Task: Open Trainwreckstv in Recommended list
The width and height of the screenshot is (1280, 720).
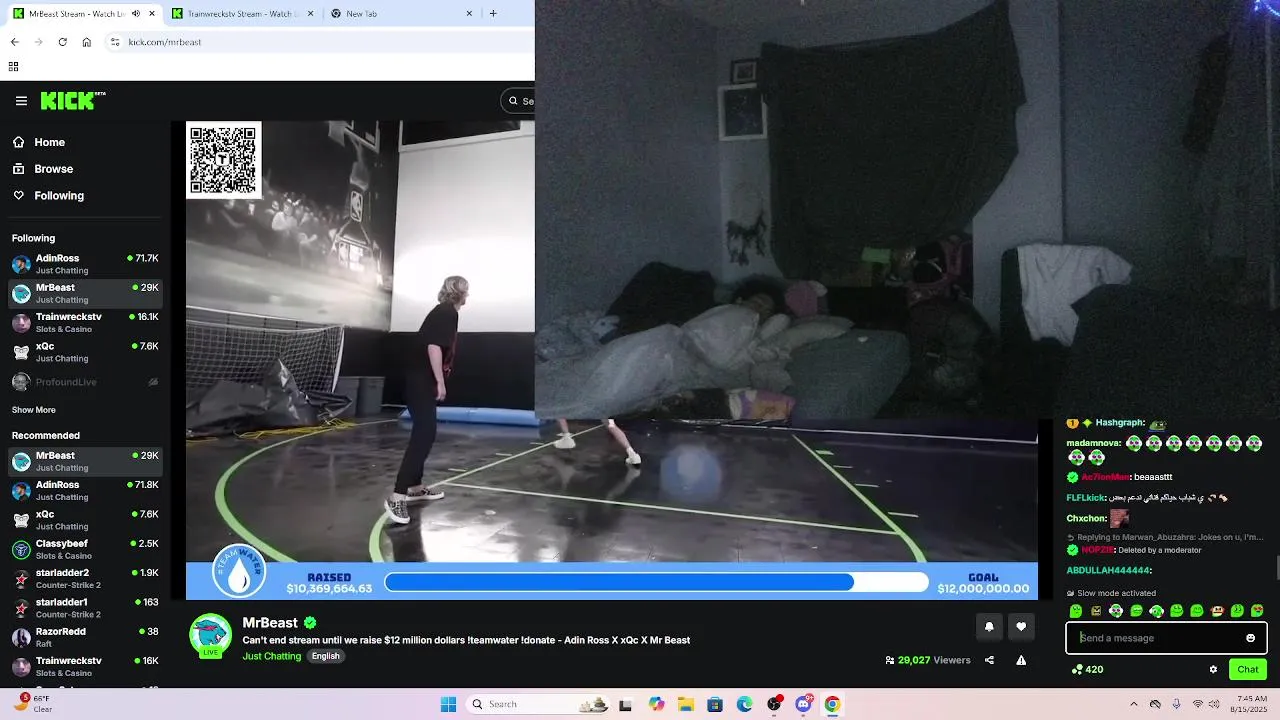Action: 85,666
